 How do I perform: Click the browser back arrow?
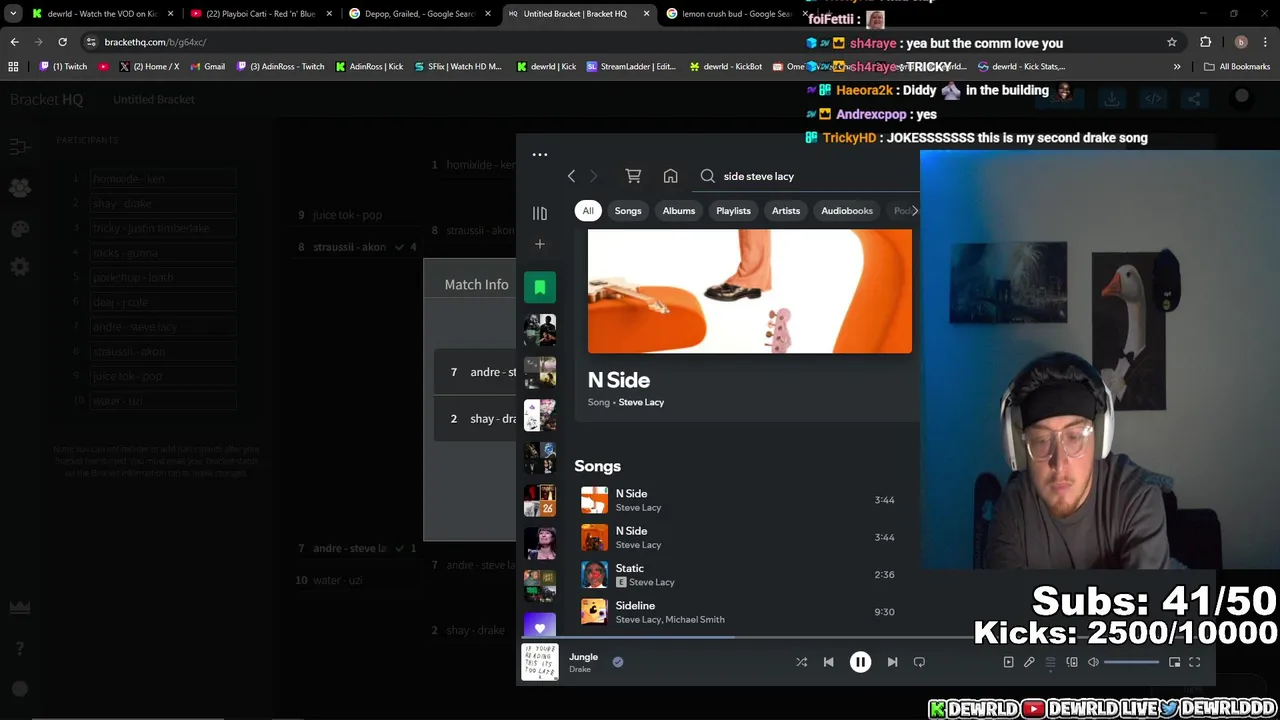14,42
